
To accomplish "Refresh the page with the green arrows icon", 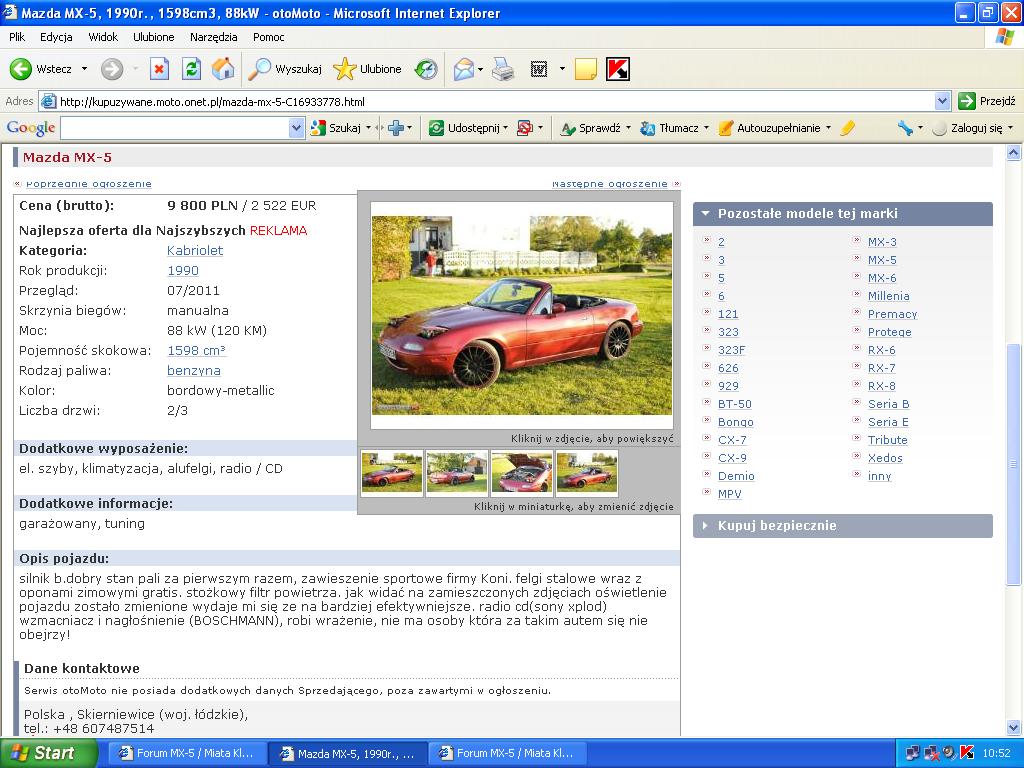I will pos(191,69).
